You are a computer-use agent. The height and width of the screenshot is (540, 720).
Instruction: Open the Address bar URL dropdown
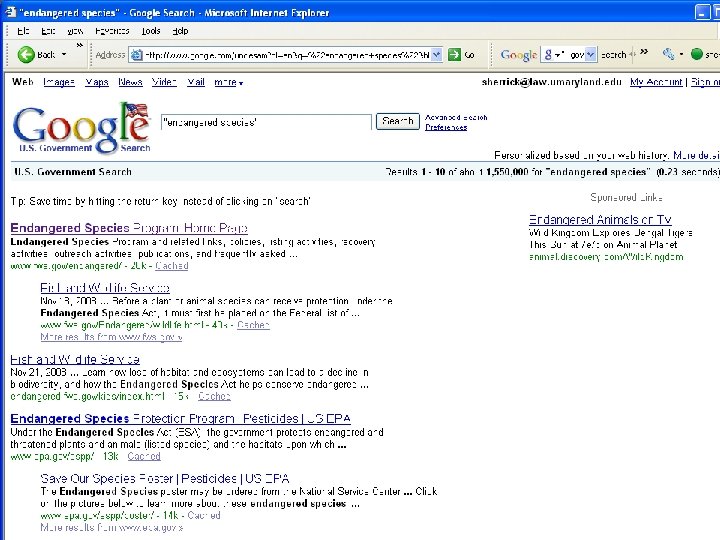point(437,55)
